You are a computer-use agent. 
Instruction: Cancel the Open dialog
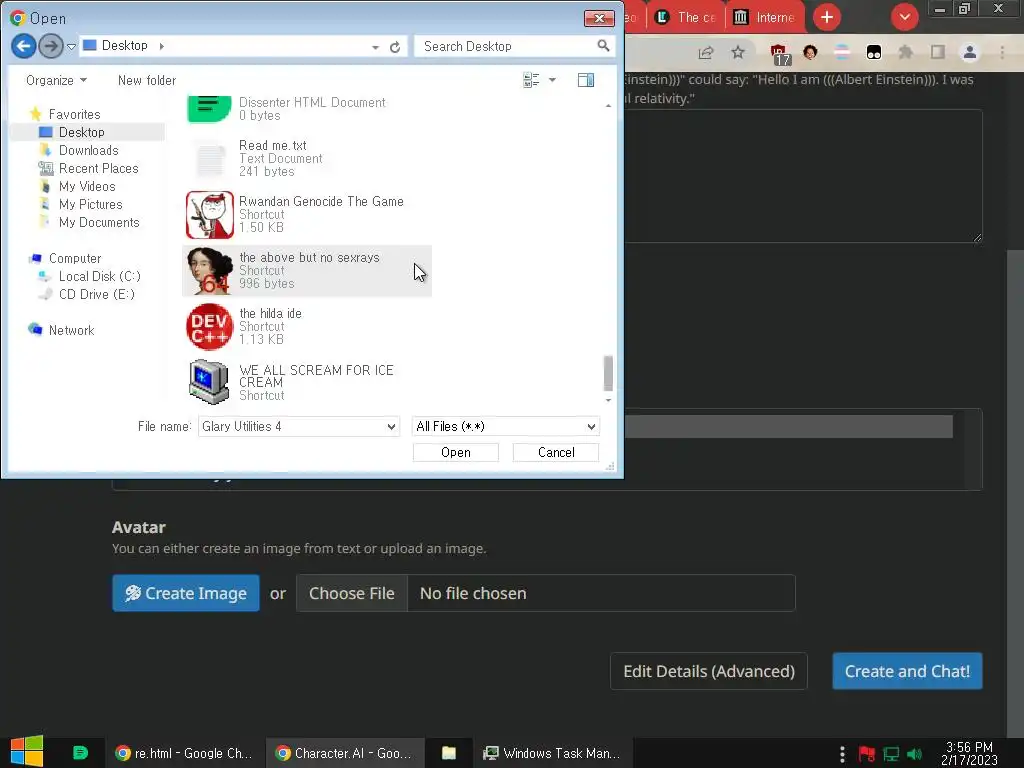pos(556,453)
